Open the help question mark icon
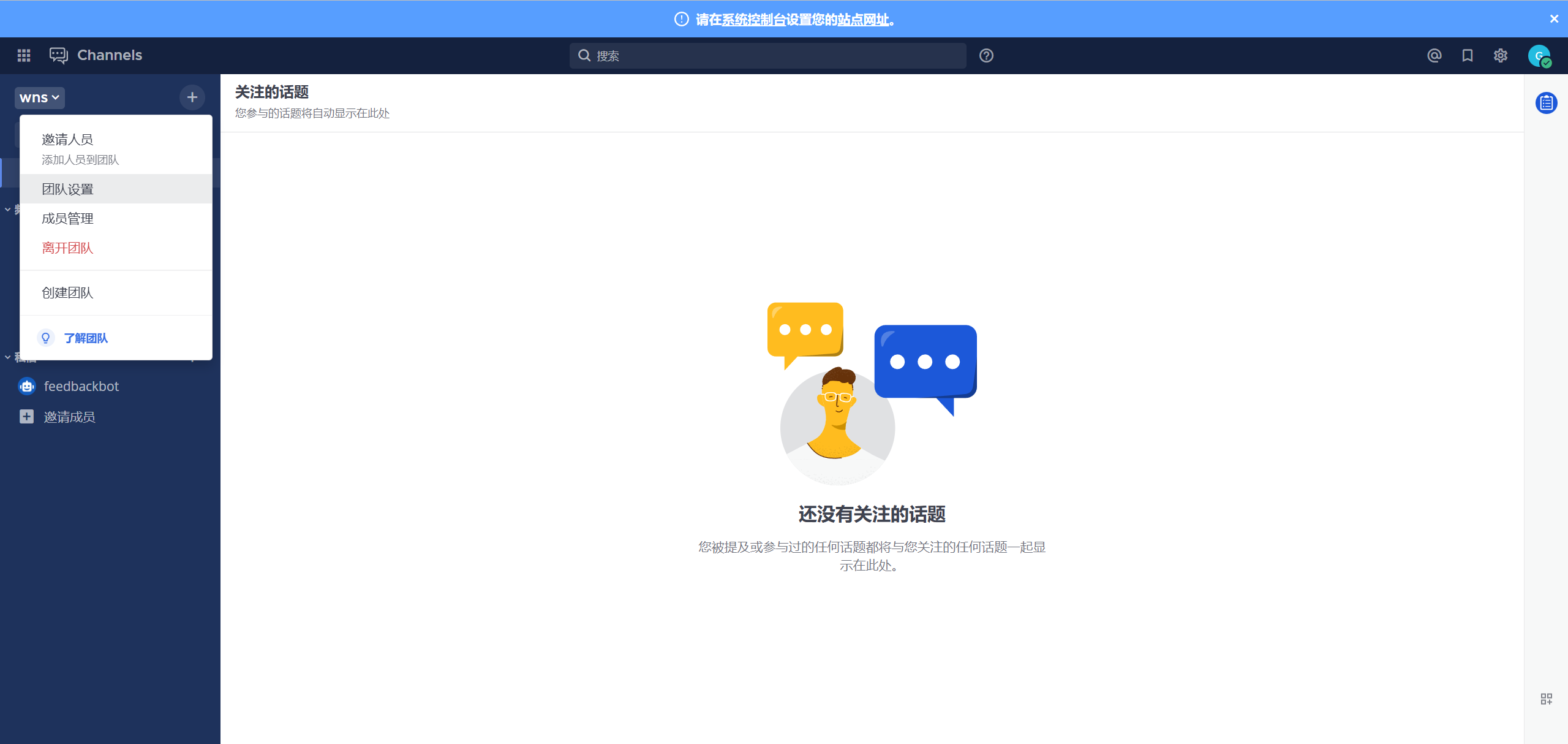The height and width of the screenshot is (744, 1568). coord(986,56)
